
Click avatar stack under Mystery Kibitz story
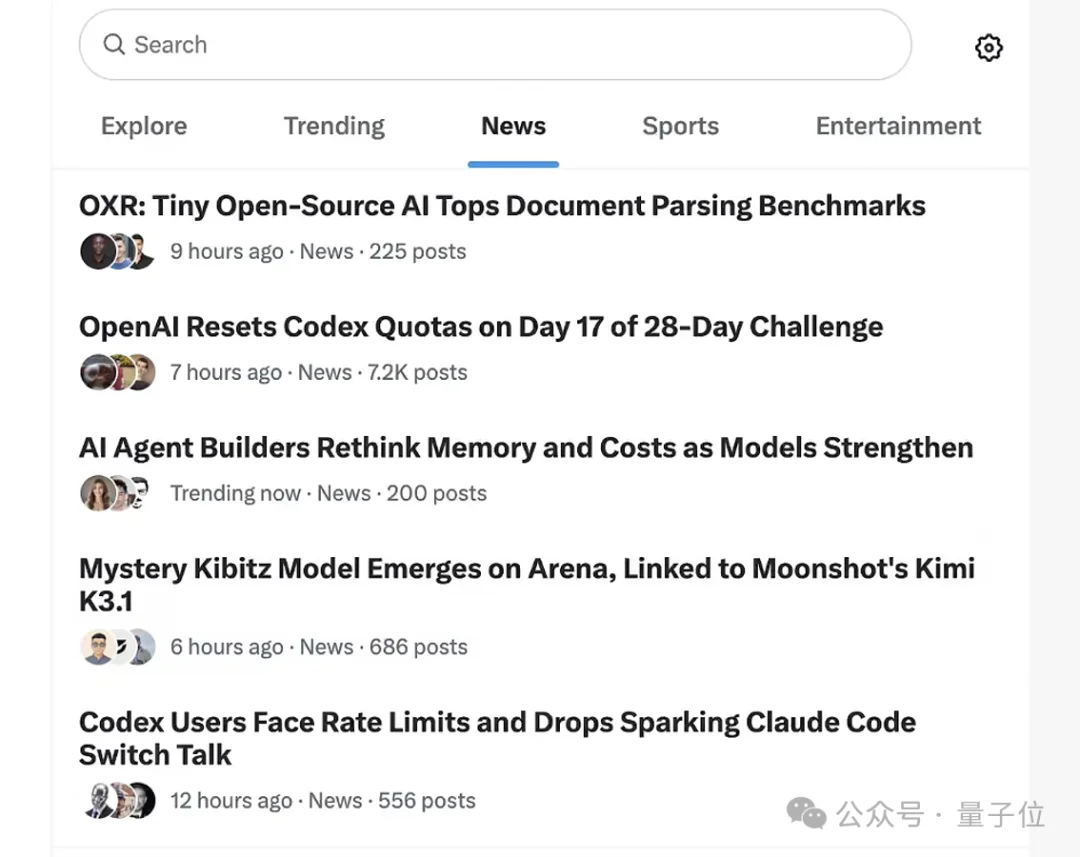[117, 647]
